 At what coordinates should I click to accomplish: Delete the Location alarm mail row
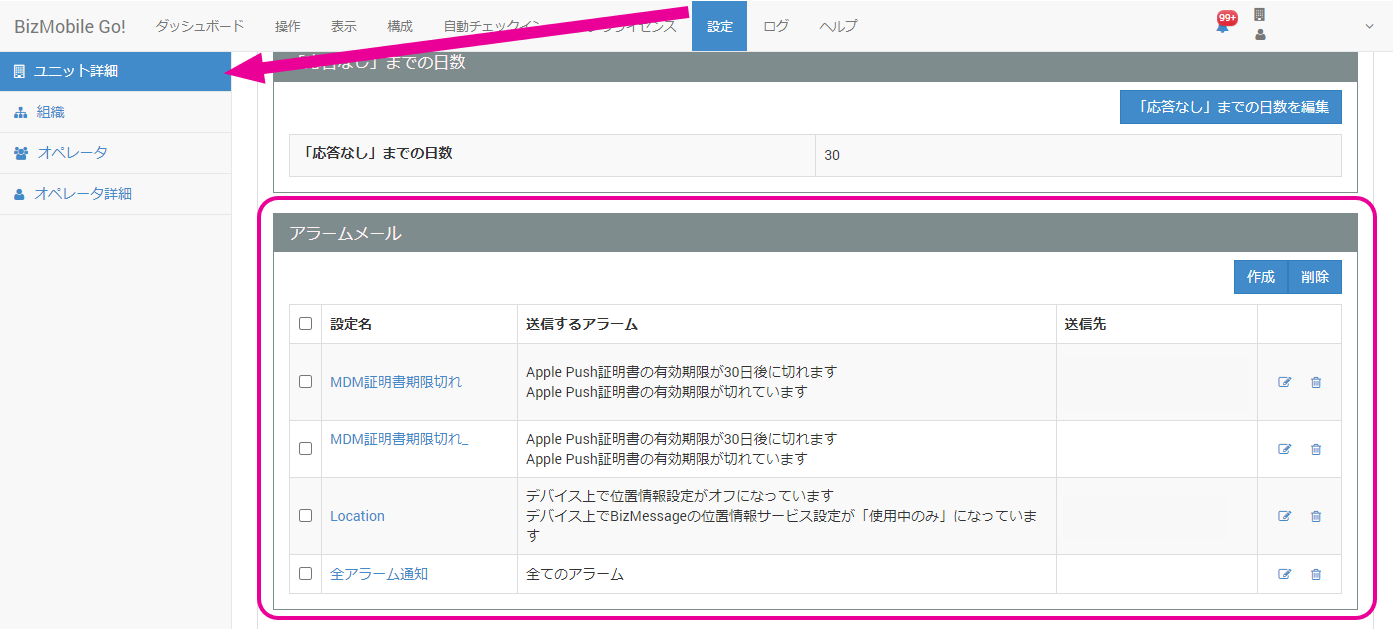(1316, 516)
